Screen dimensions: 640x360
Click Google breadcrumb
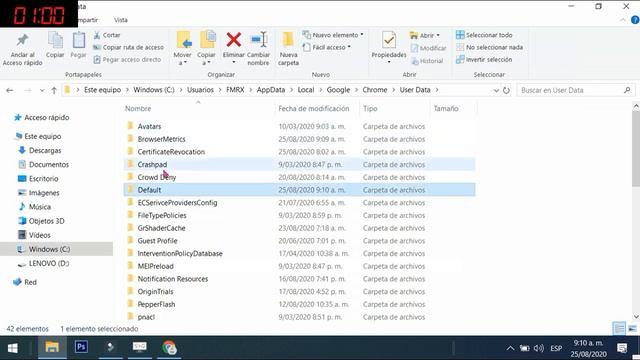coord(338,90)
